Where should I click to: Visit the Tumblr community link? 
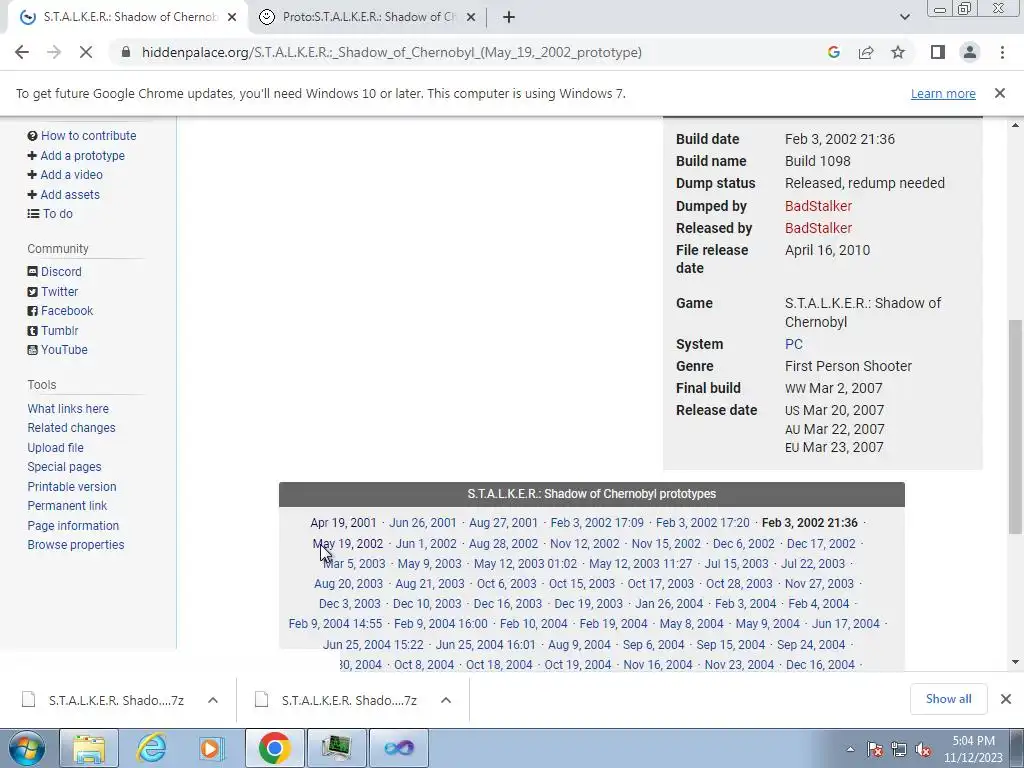(x=59, y=330)
